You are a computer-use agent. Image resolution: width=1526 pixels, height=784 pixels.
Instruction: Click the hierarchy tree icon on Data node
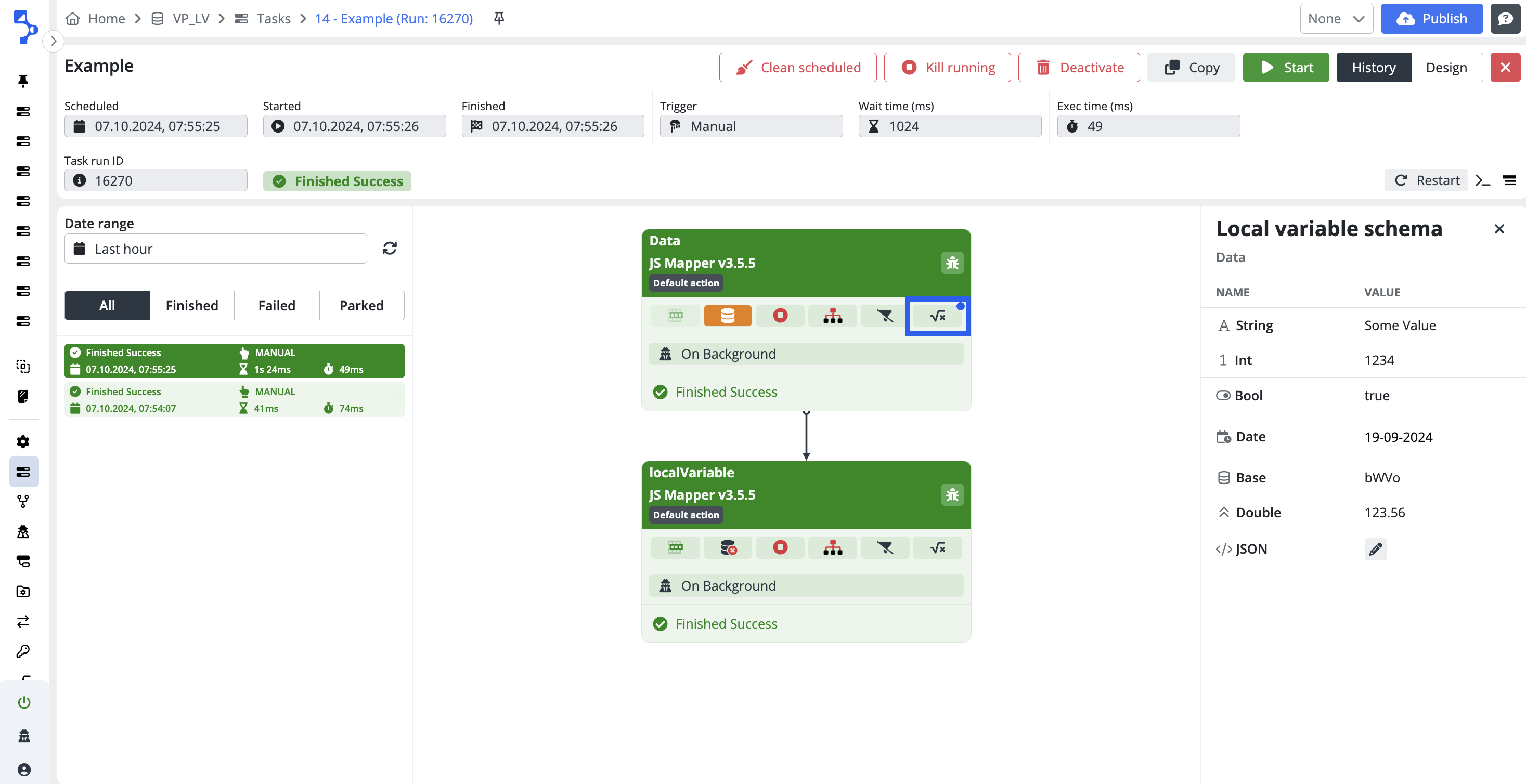click(832, 316)
